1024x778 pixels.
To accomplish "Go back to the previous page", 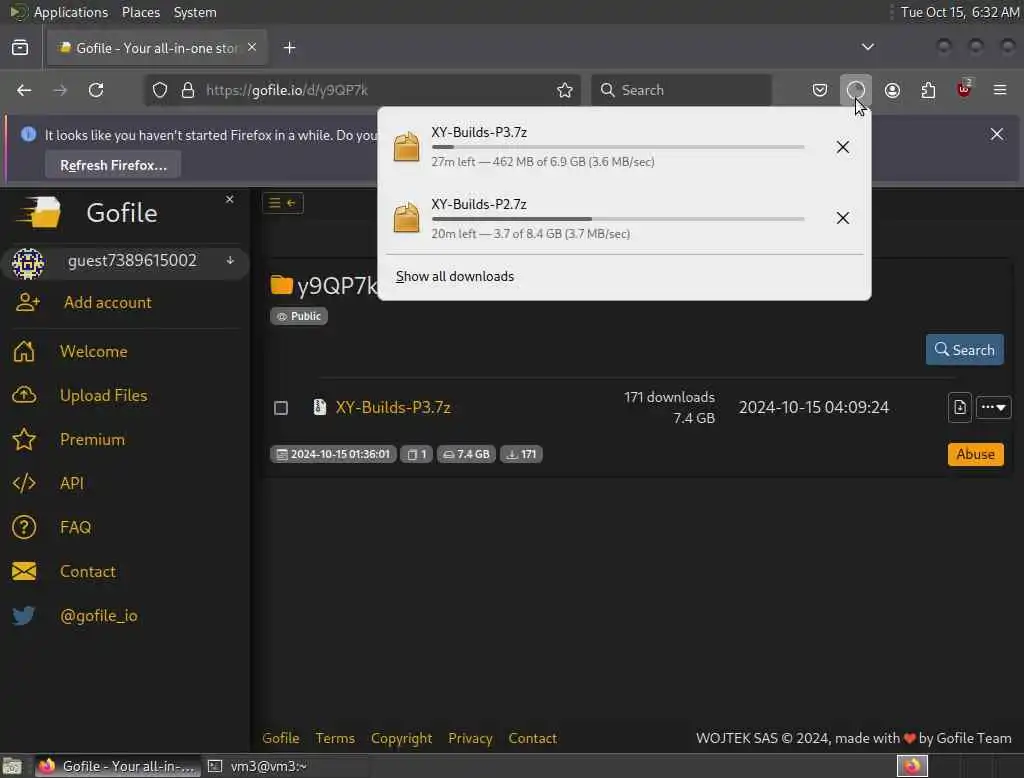I will (x=24, y=90).
